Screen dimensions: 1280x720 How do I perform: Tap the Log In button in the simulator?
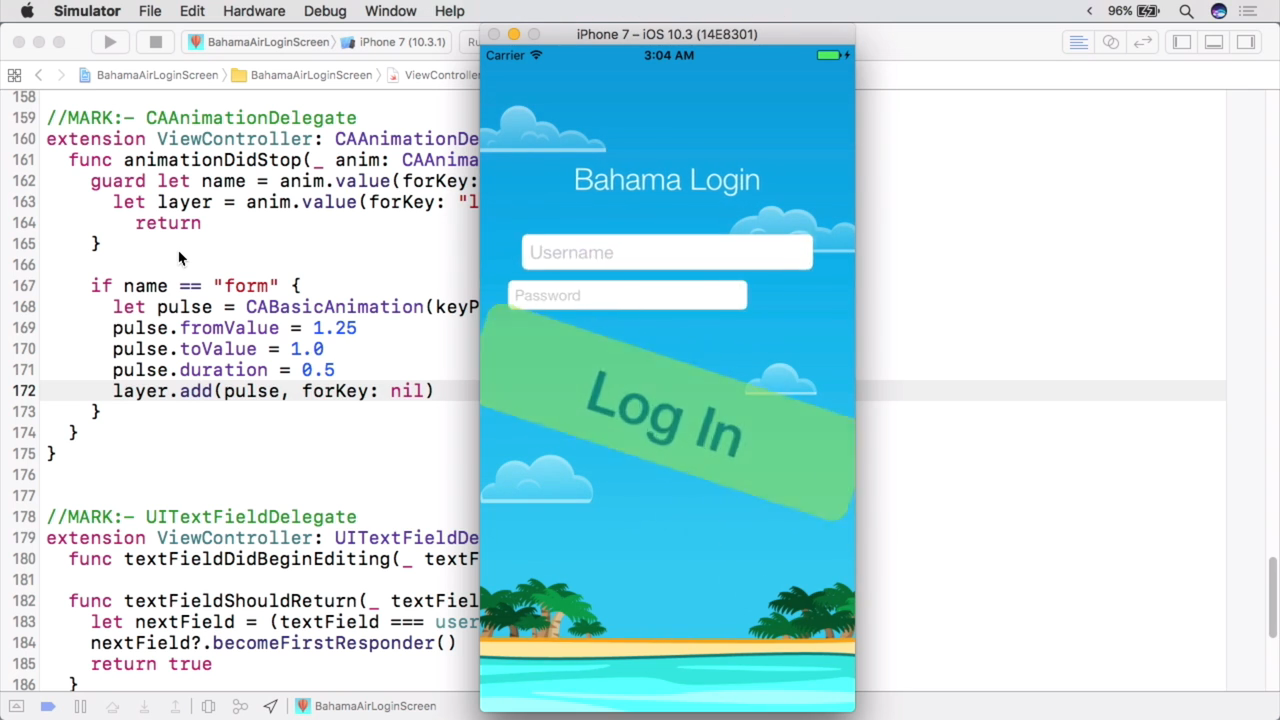(665, 410)
